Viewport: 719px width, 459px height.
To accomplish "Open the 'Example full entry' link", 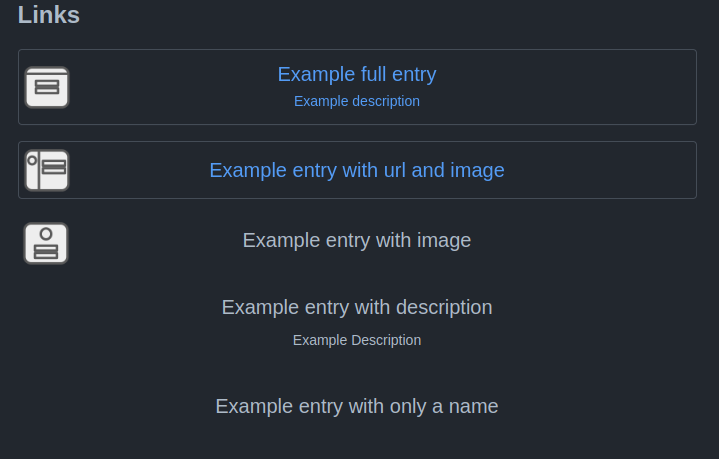I will (x=356, y=74).
